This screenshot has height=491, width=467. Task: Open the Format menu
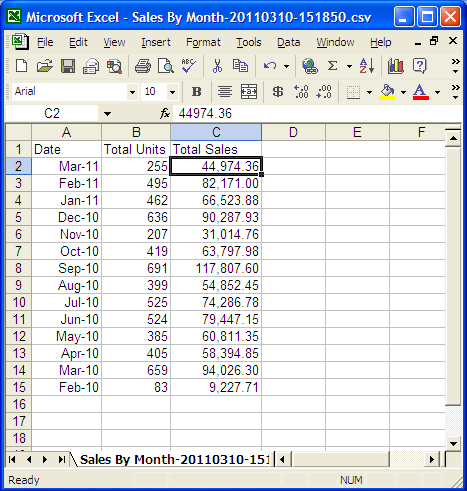point(203,42)
